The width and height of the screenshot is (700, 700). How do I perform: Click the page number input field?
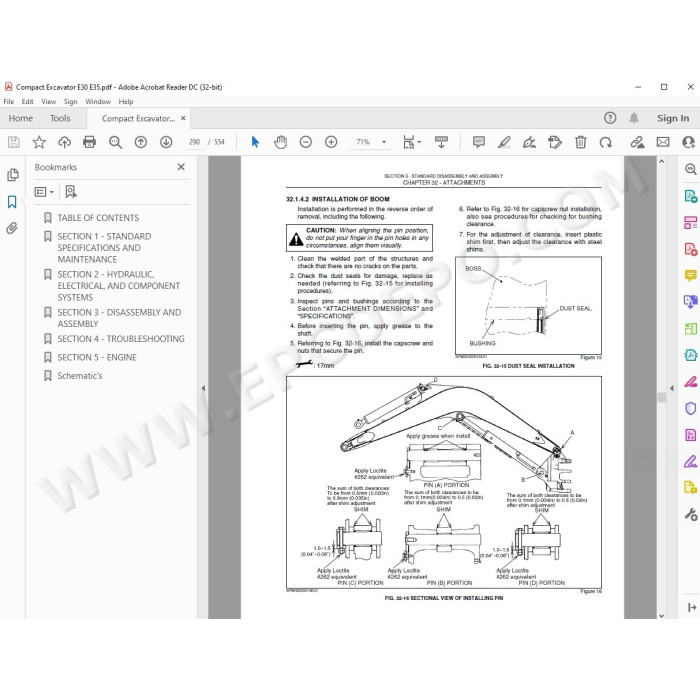click(x=194, y=142)
